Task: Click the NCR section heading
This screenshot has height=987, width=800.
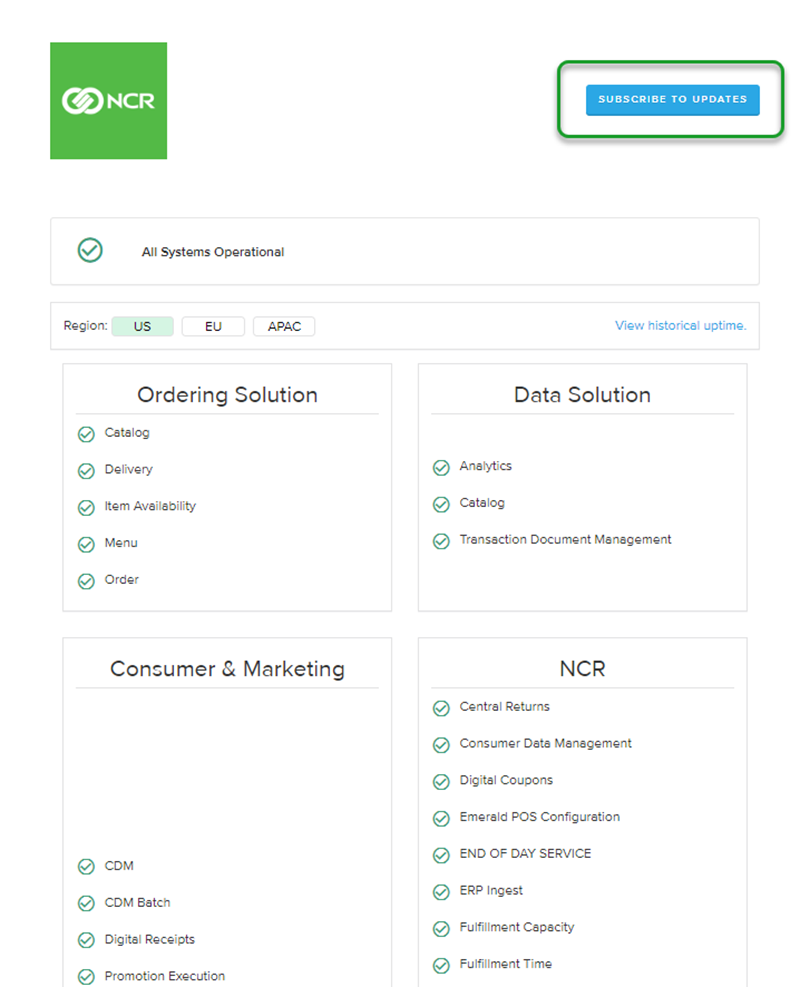Action: (582, 668)
